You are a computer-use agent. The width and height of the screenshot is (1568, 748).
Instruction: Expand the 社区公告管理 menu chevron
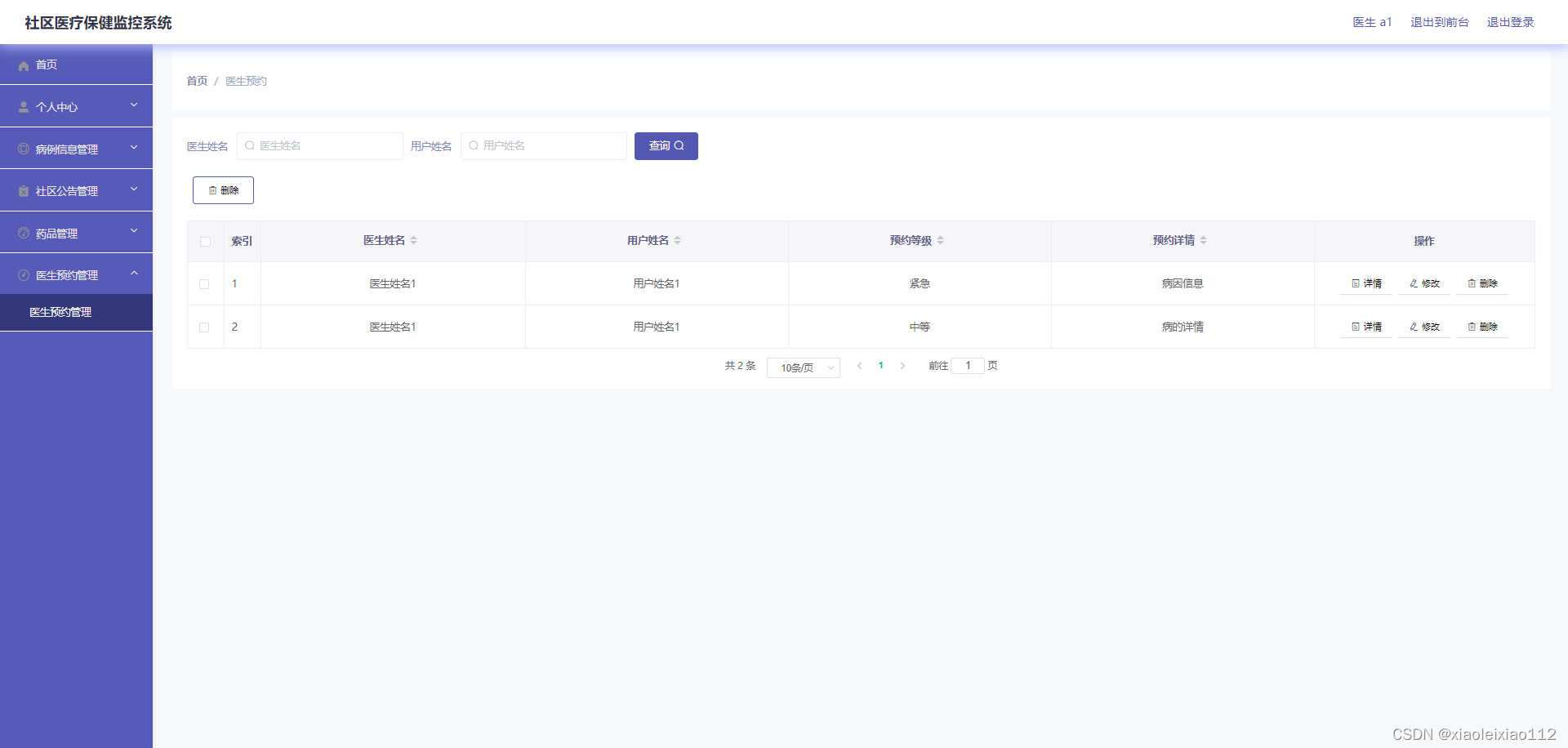(134, 189)
